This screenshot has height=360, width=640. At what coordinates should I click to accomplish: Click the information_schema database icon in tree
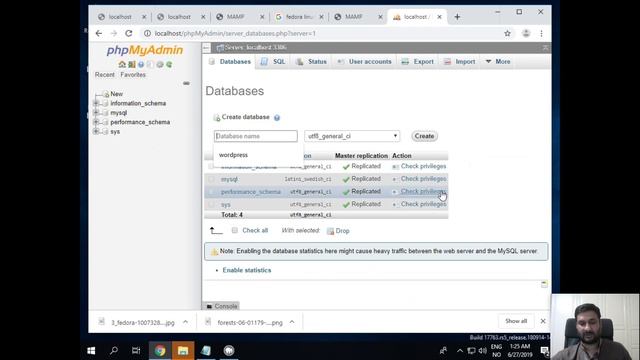click(105, 103)
